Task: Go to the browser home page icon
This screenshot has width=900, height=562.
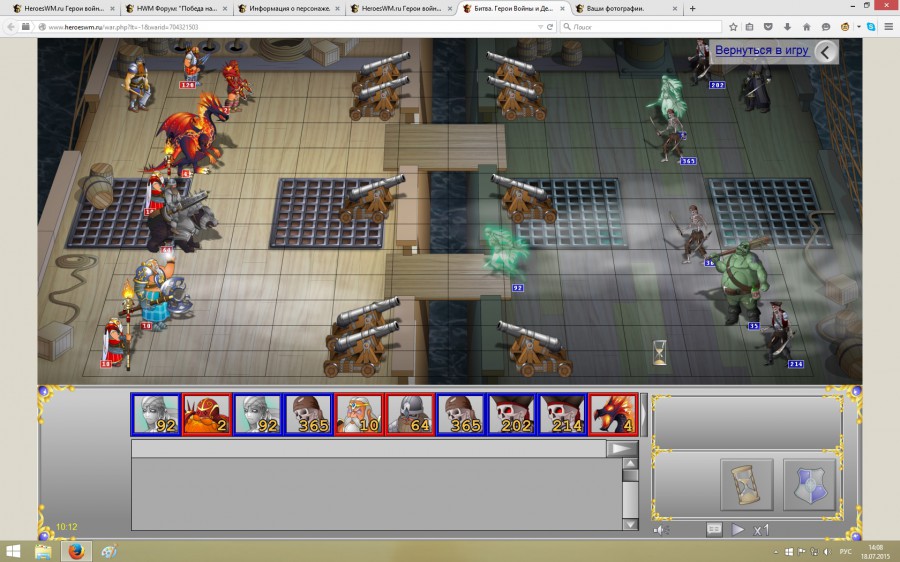Action: click(x=806, y=26)
